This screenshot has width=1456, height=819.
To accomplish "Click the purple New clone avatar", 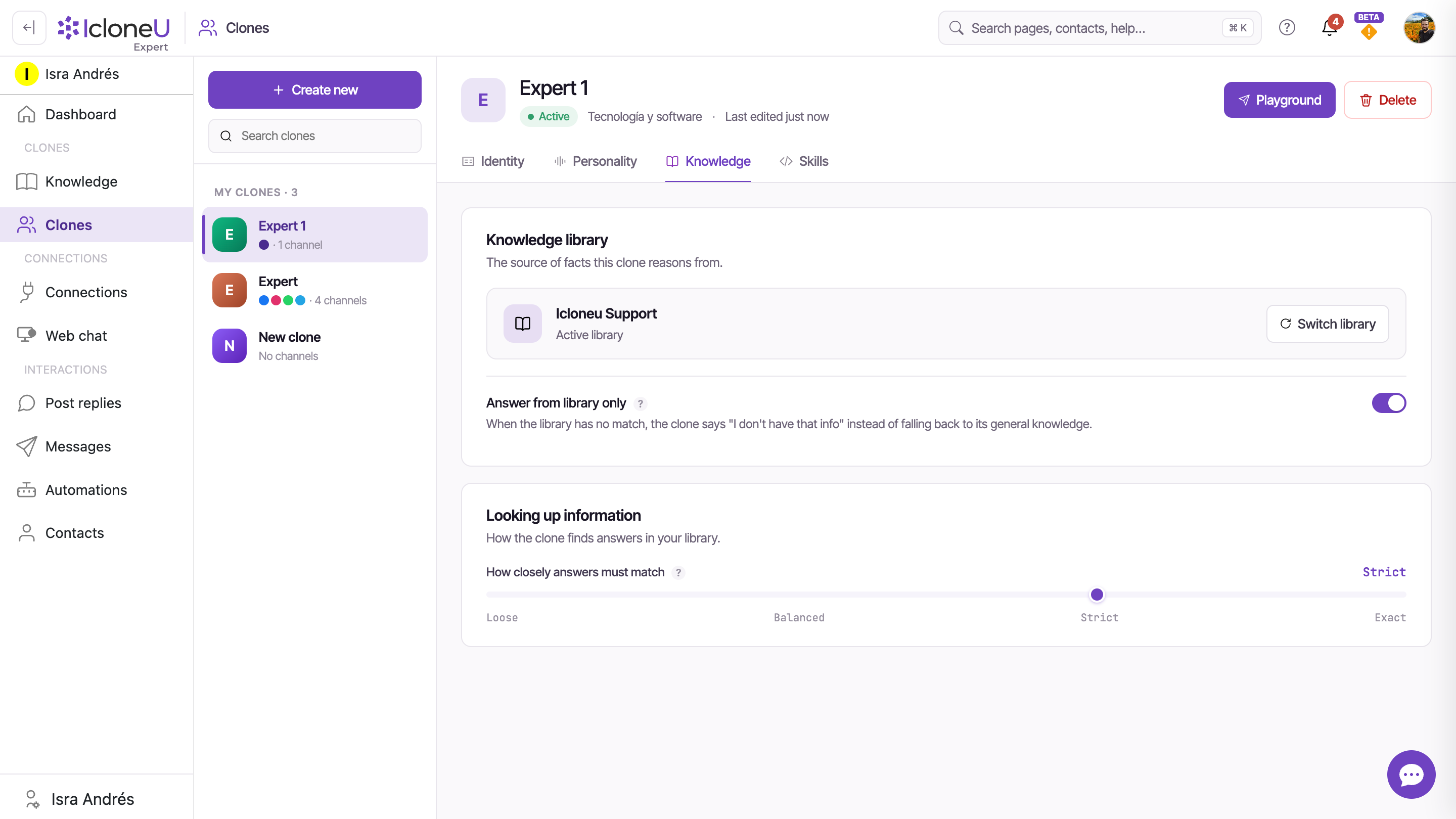I will [x=230, y=345].
